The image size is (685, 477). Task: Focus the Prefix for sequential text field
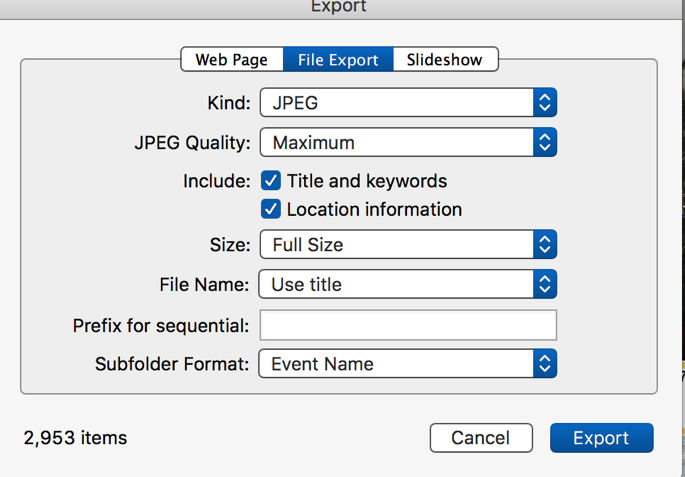[x=408, y=325]
